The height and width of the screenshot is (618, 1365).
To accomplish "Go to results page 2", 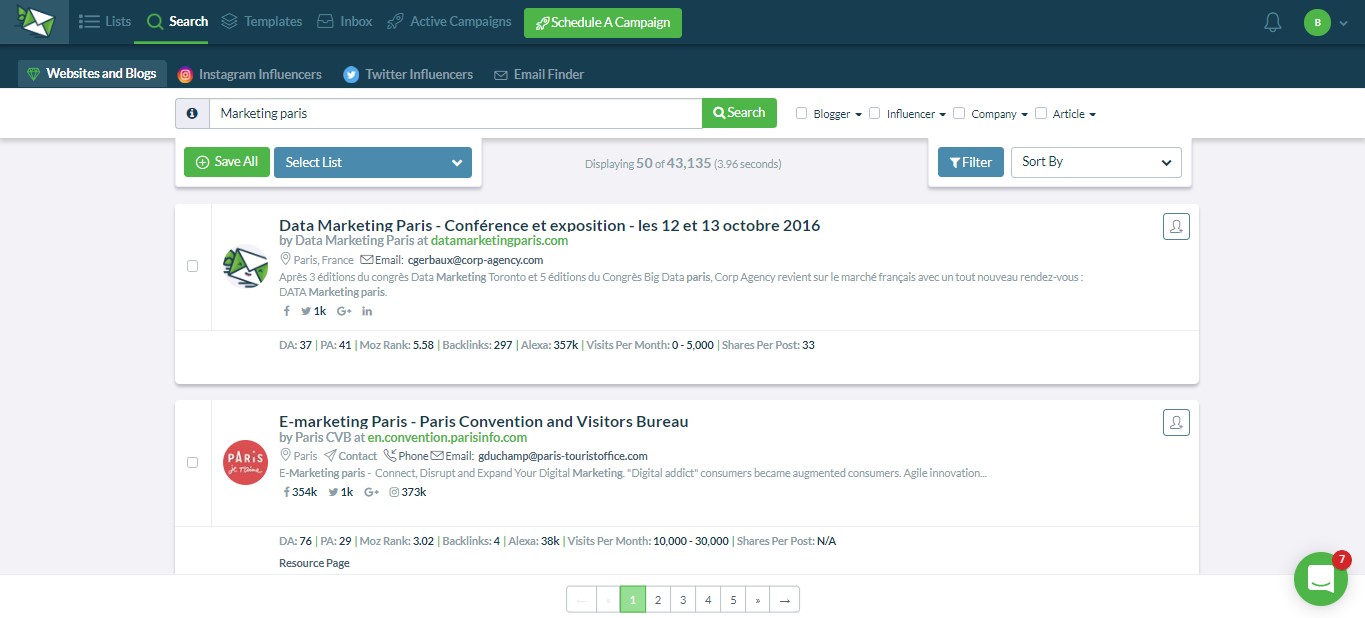I will point(658,599).
